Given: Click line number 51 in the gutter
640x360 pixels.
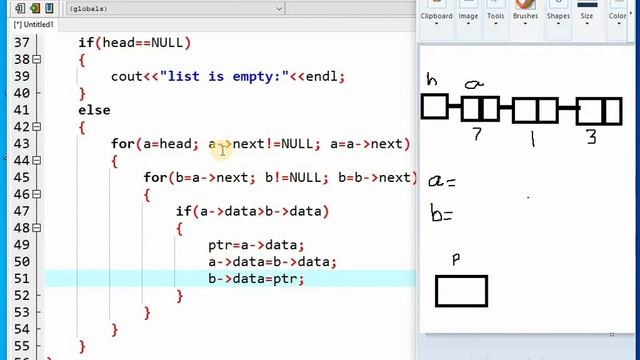Looking at the screenshot, I should (x=22, y=278).
